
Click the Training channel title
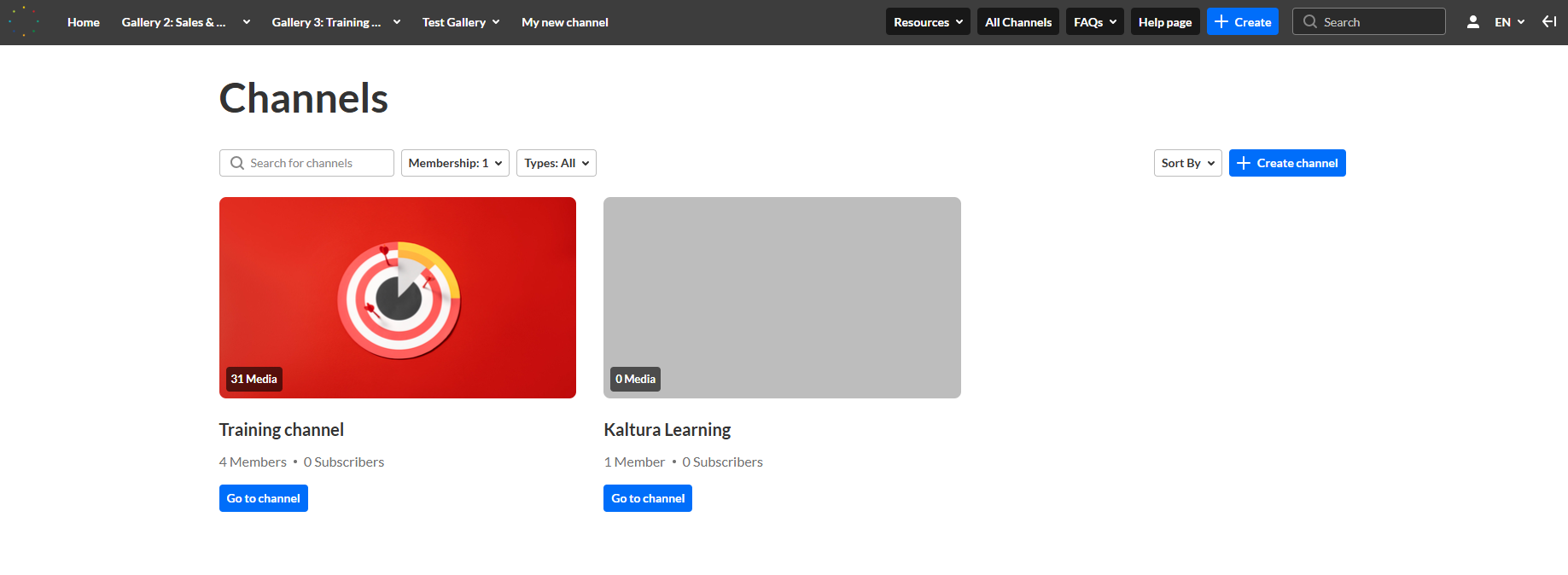(x=282, y=430)
